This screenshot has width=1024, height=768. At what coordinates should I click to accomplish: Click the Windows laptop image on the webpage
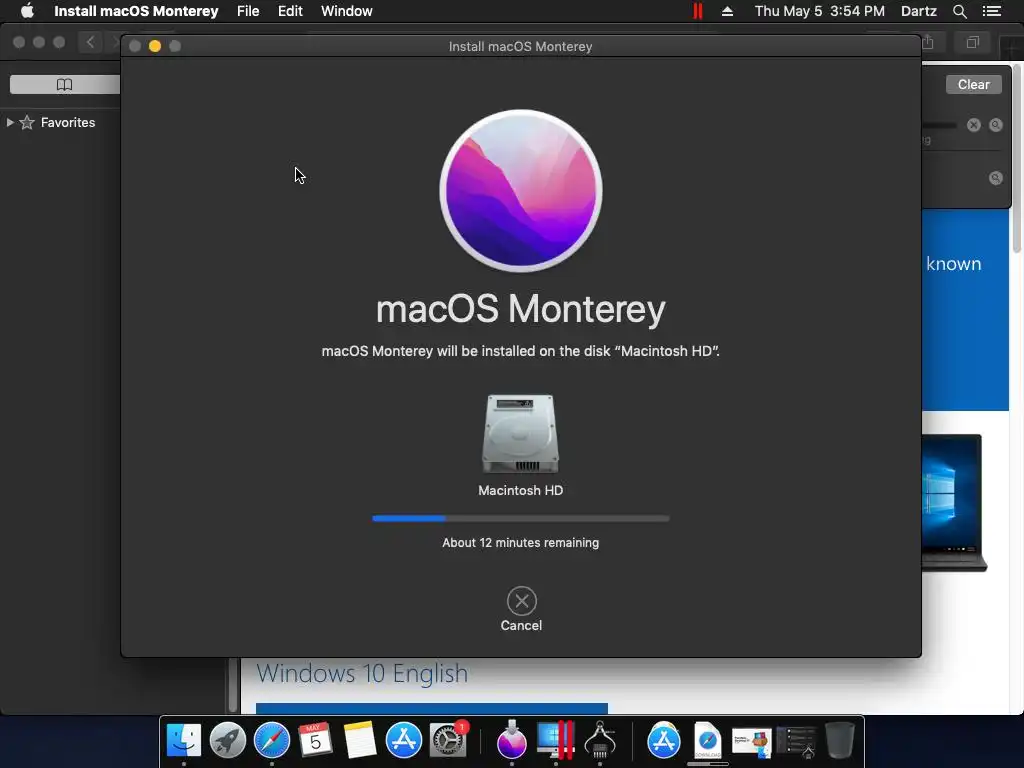pyautogui.click(x=953, y=502)
